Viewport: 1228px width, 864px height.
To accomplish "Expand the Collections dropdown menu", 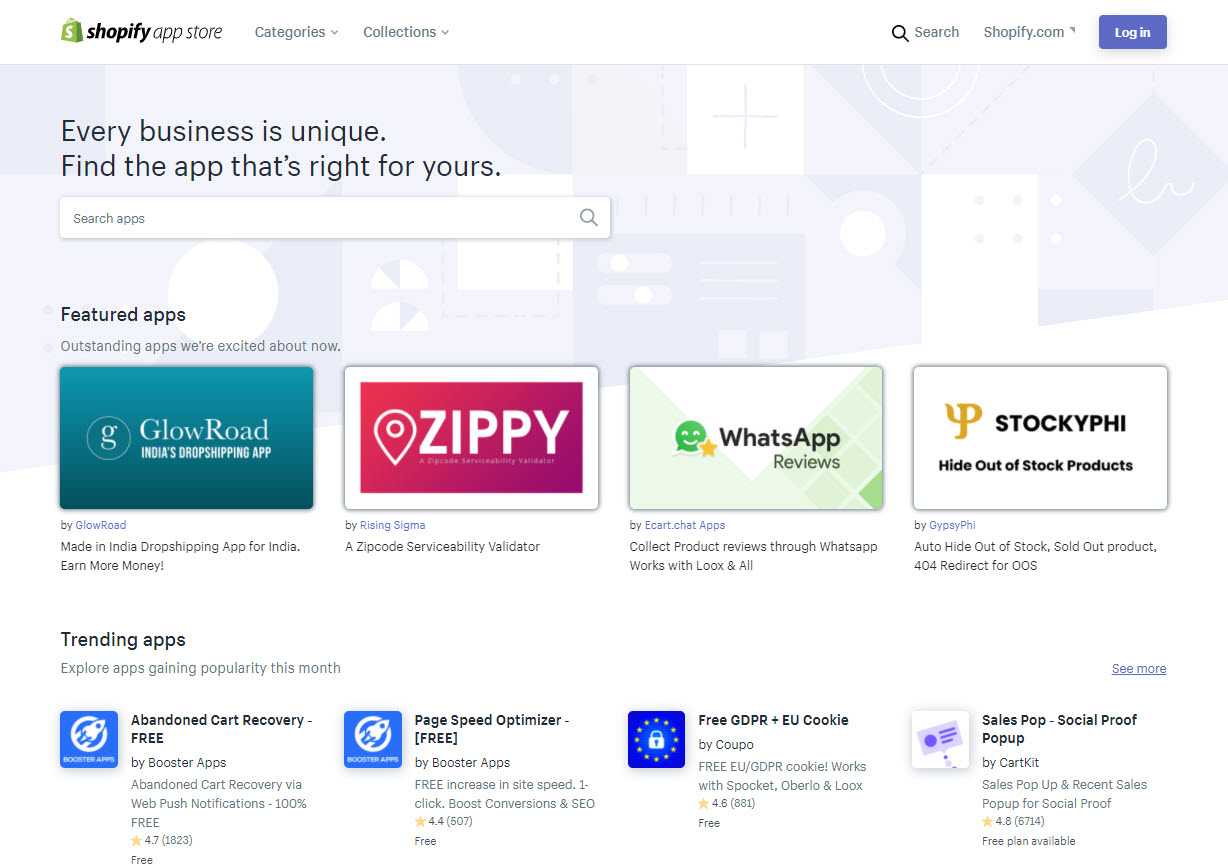I will (406, 32).
